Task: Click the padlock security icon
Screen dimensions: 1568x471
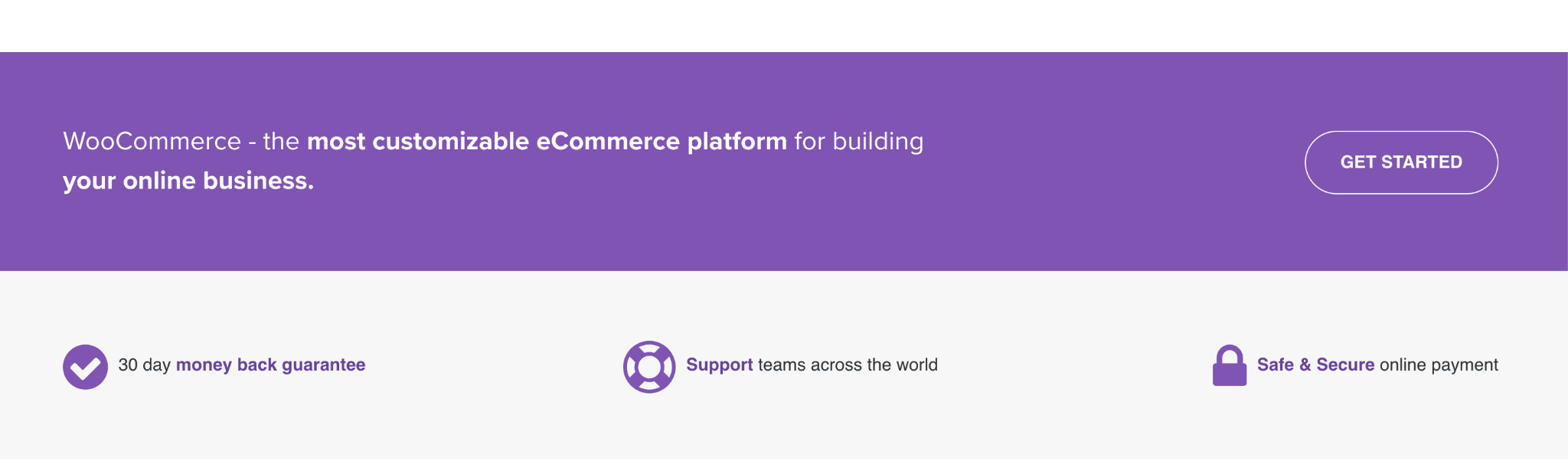Action: point(1229,366)
